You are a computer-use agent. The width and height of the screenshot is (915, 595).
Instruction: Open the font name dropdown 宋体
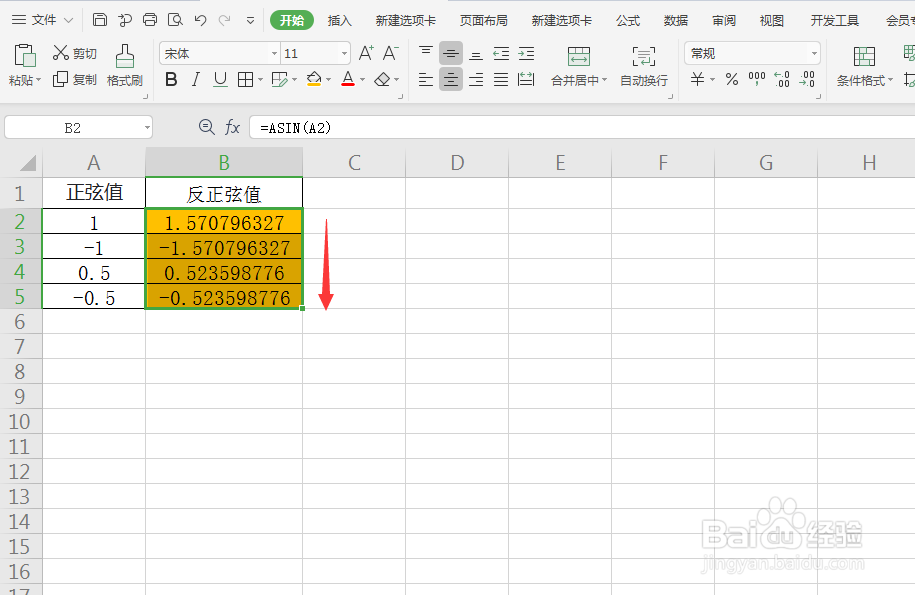click(x=274, y=54)
